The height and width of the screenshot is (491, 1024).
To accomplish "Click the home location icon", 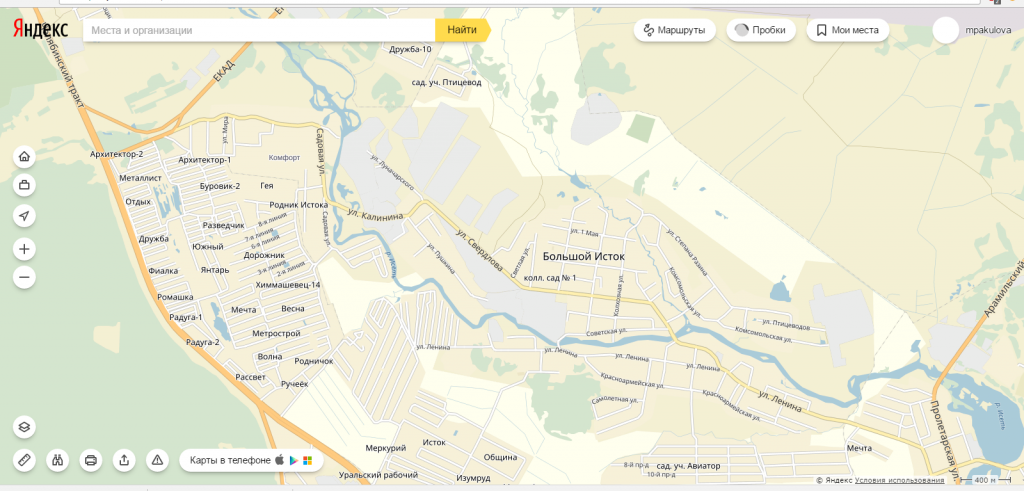I will pos(24,156).
